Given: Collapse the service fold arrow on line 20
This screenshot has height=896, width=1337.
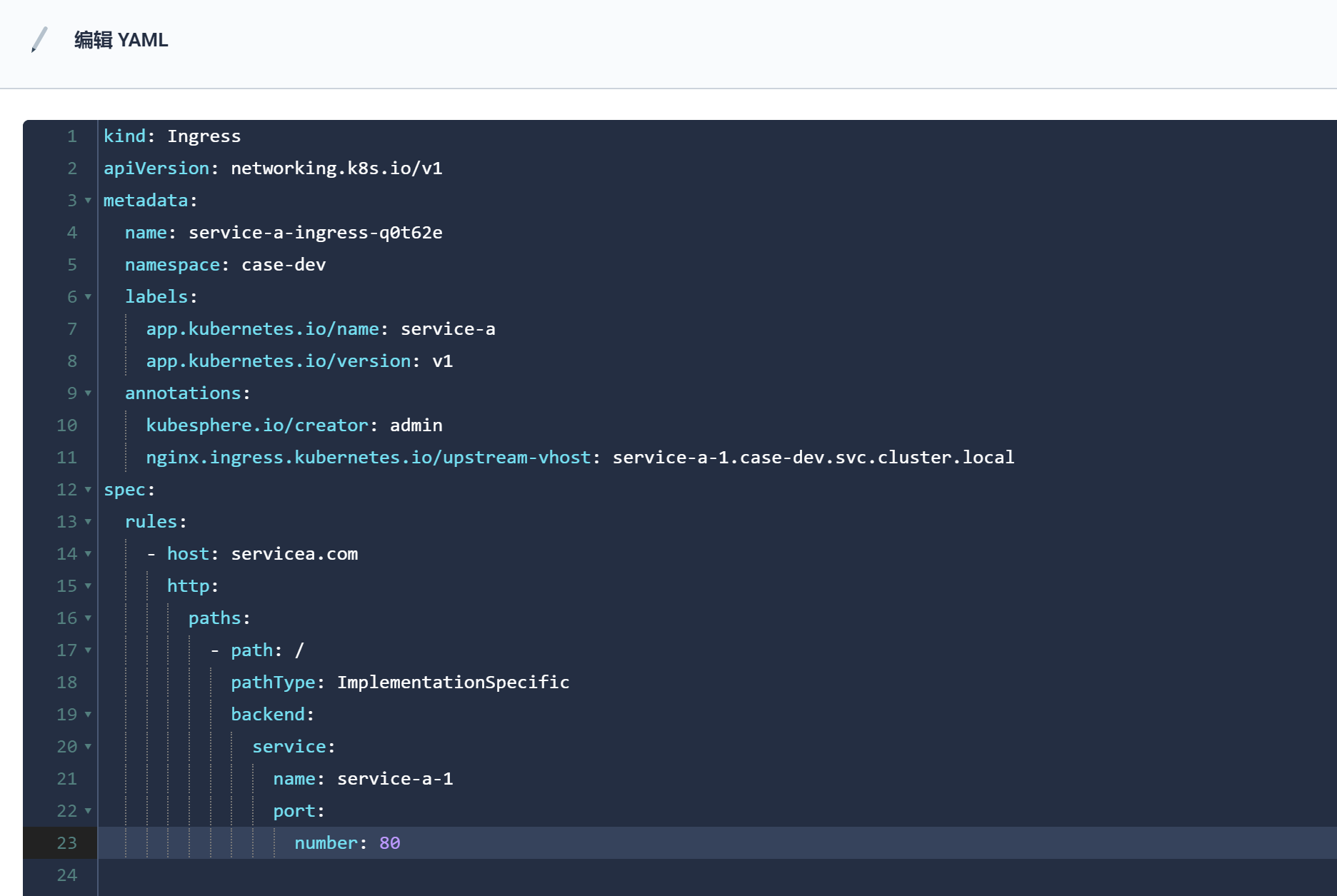Looking at the screenshot, I should tap(88, 747).
